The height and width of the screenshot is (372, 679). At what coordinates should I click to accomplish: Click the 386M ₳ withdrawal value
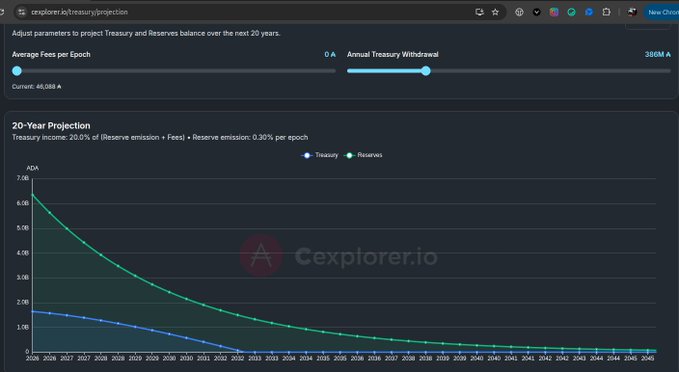point(657,55)
